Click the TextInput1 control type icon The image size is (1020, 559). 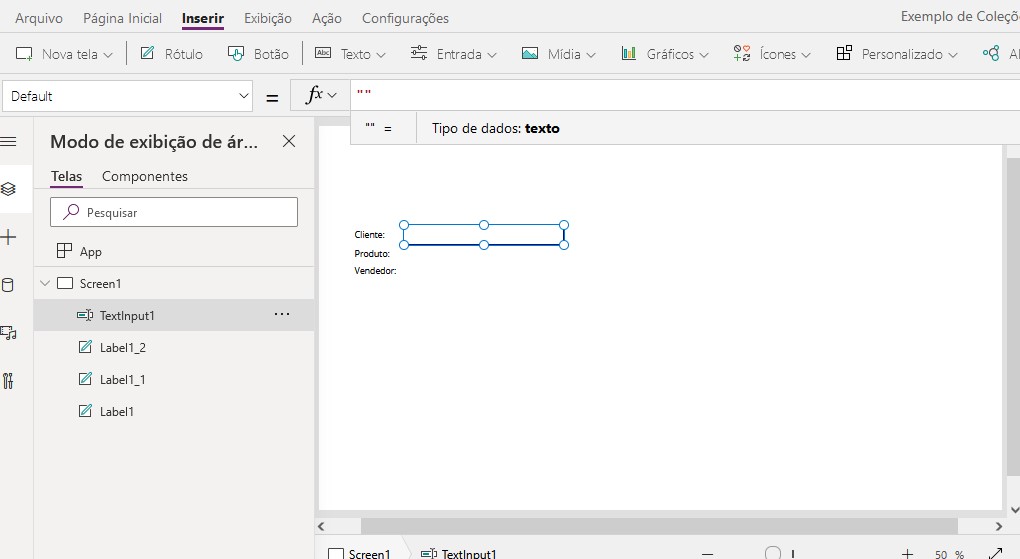tap(85, 315)
